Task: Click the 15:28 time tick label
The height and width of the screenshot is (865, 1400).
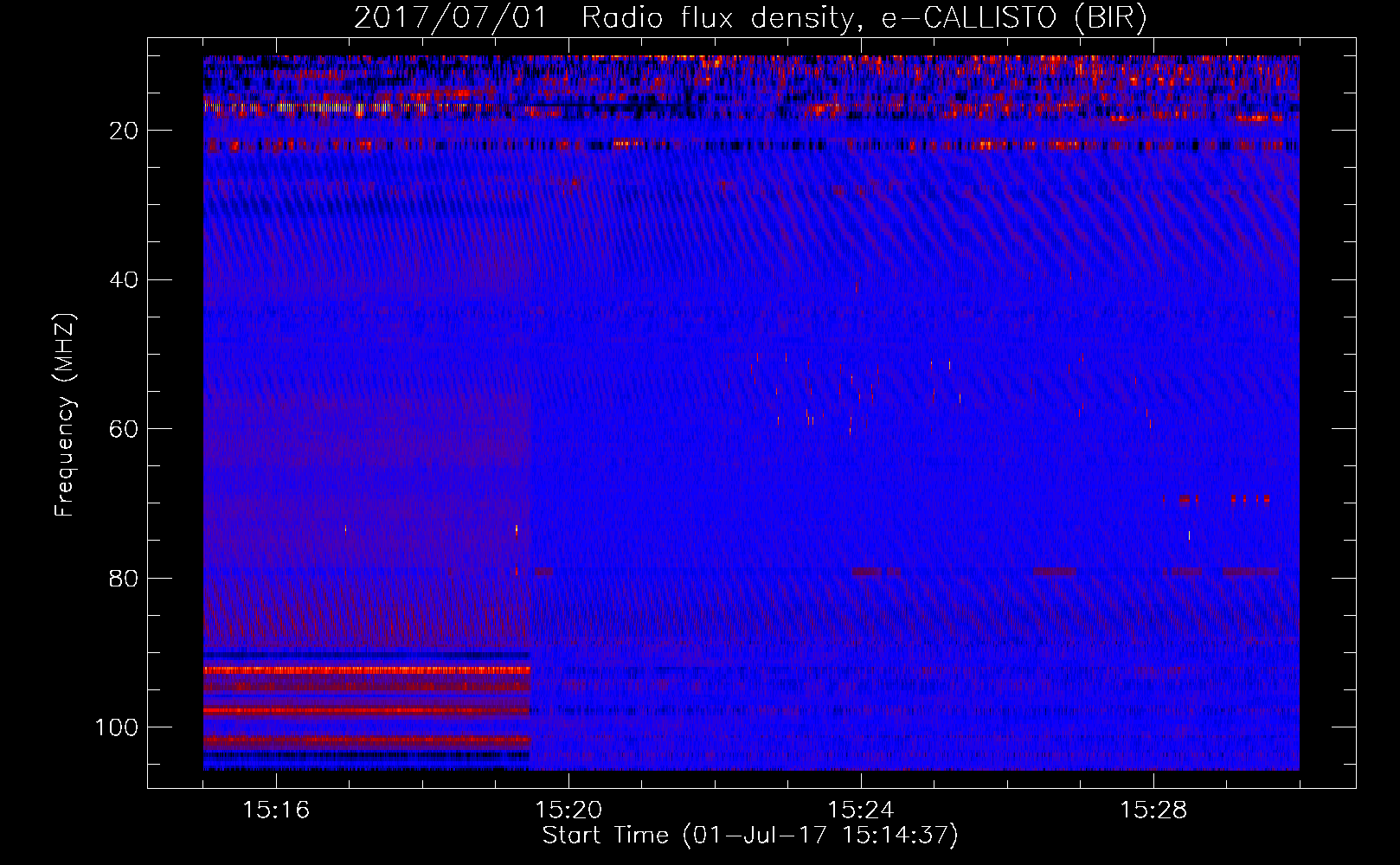Action: tap(1153, 810)
